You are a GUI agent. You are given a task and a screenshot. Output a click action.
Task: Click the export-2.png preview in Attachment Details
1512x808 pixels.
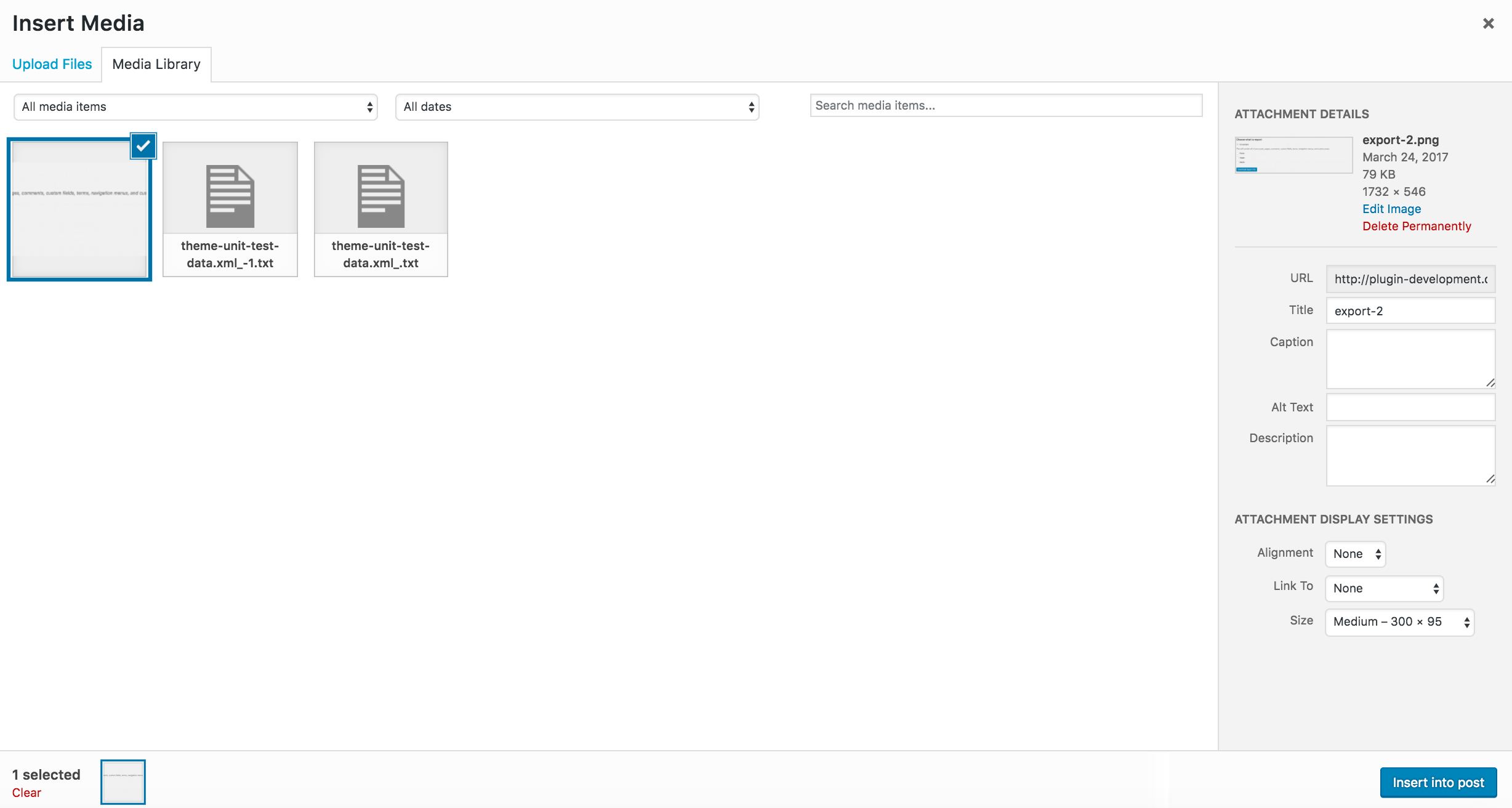[1293, 155]
